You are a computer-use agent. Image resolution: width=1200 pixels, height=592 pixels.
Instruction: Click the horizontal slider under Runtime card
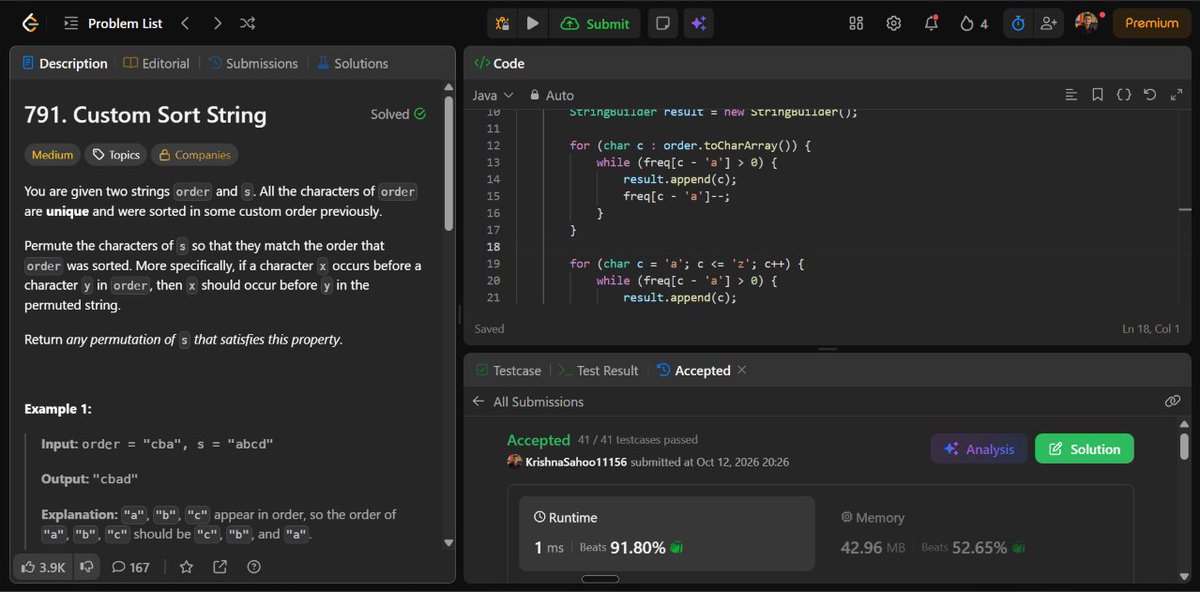pos(600,578)
